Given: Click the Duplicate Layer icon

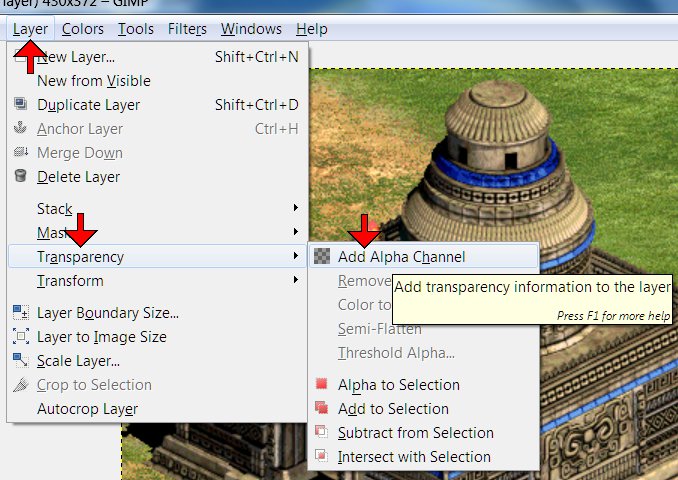Looking at the screenshot, I should pos(20,105).
